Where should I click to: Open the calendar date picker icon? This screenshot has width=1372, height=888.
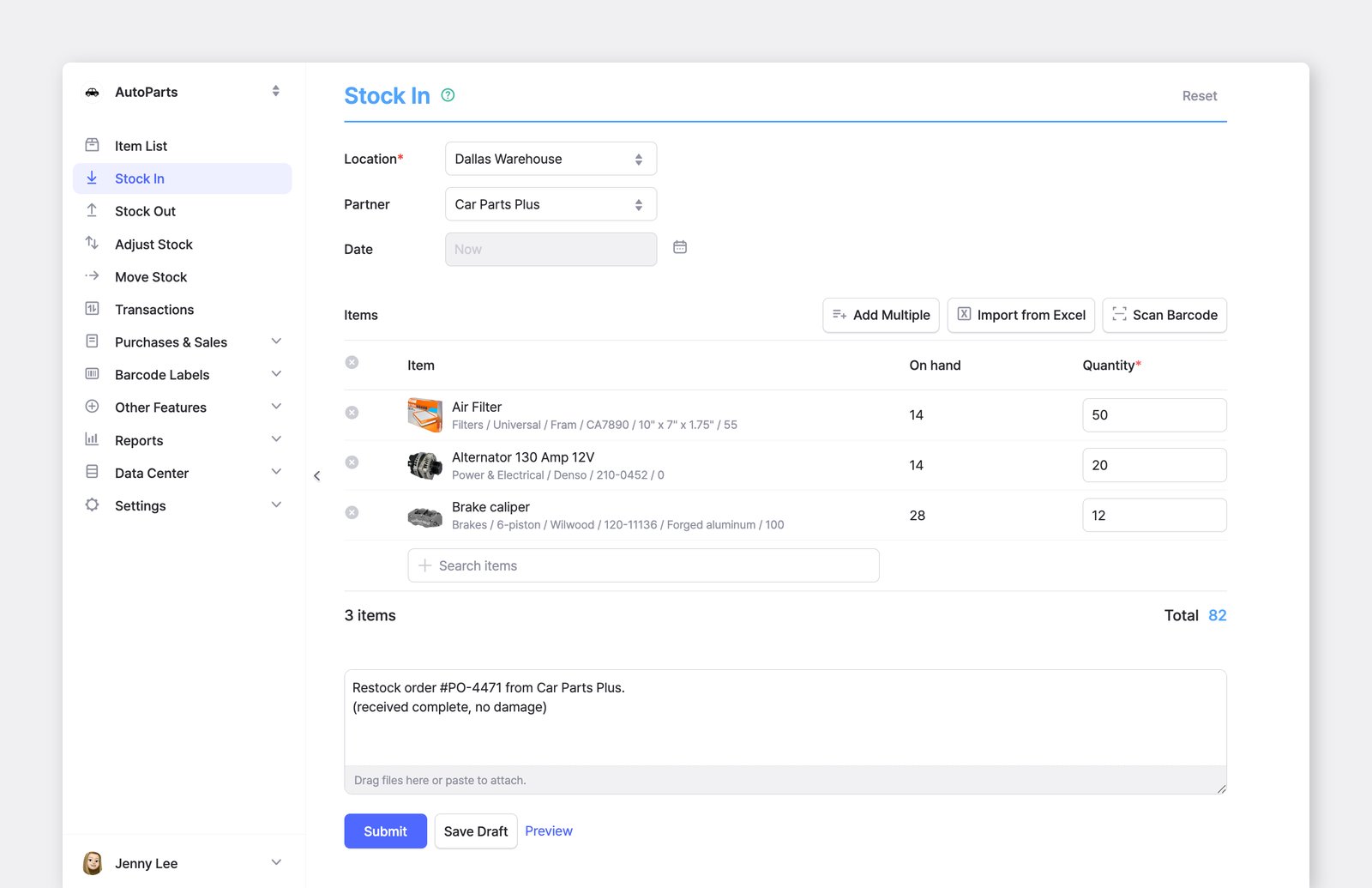[680, 247]
